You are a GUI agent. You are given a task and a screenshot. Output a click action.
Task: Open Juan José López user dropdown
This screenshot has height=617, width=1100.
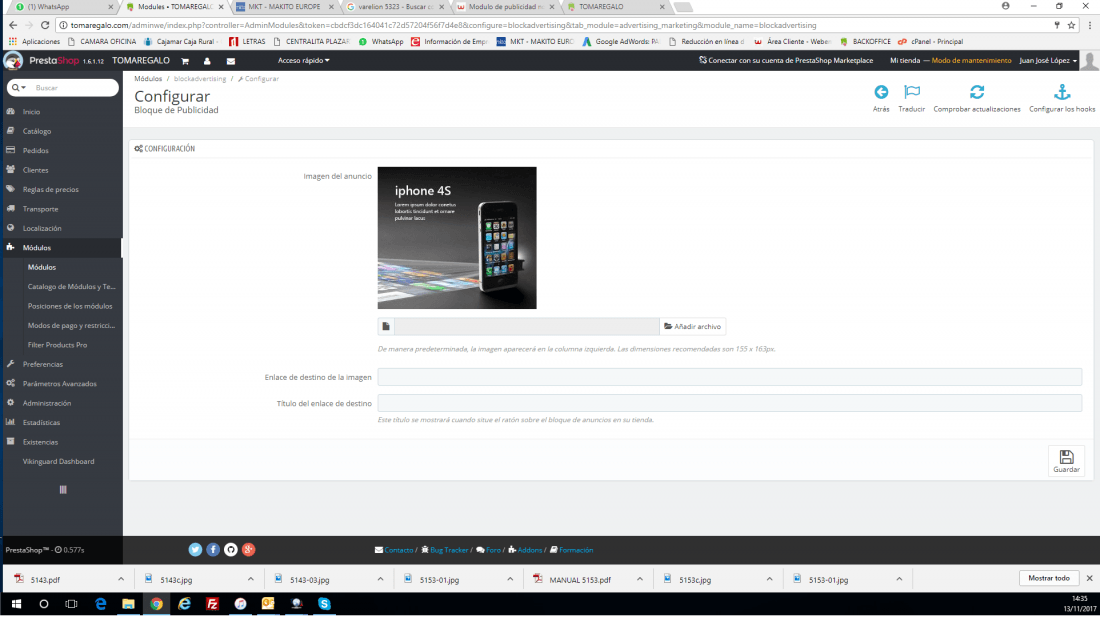point(1048,60)
